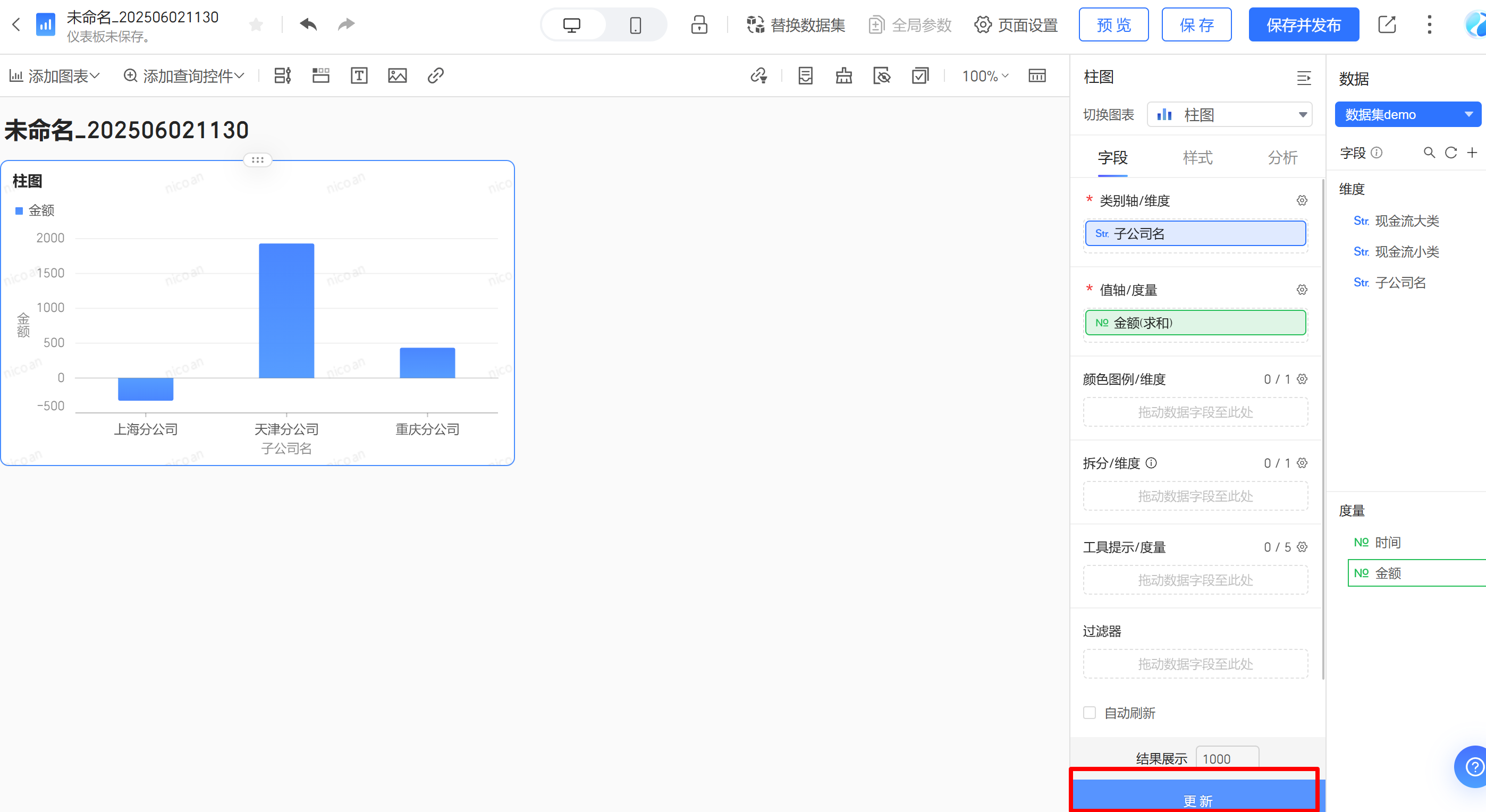Open the 切换图表 chart type dropdown

(1229, 115)
